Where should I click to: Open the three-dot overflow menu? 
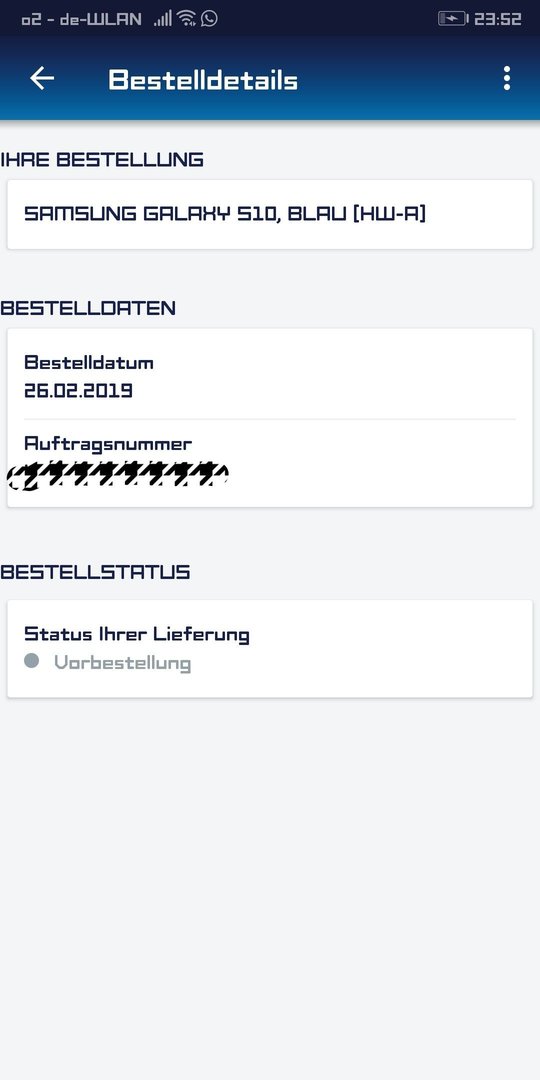tap(507, 79)
